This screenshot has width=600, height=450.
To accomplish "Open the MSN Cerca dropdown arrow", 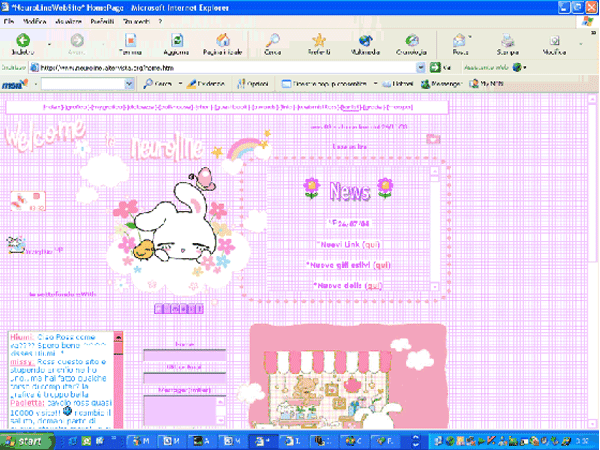I will click(180, 84).
